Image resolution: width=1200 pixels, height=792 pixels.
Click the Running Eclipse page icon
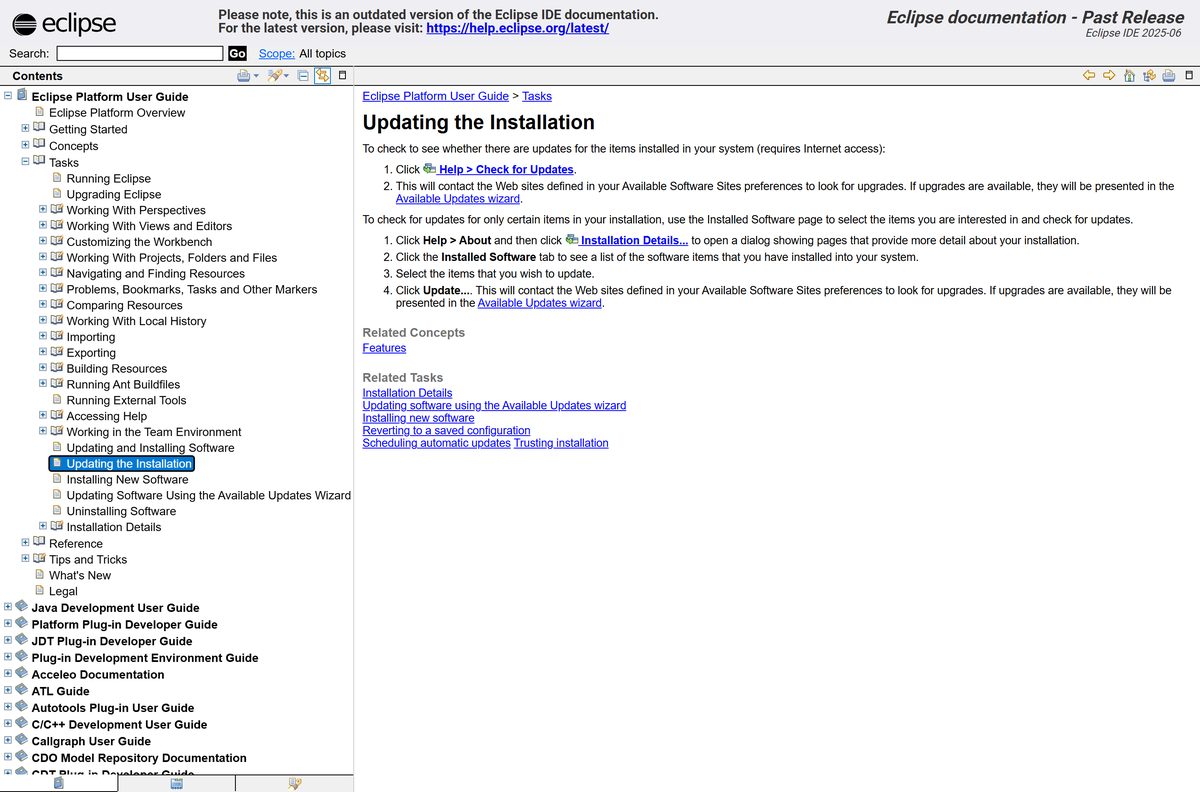pos(57,178)
